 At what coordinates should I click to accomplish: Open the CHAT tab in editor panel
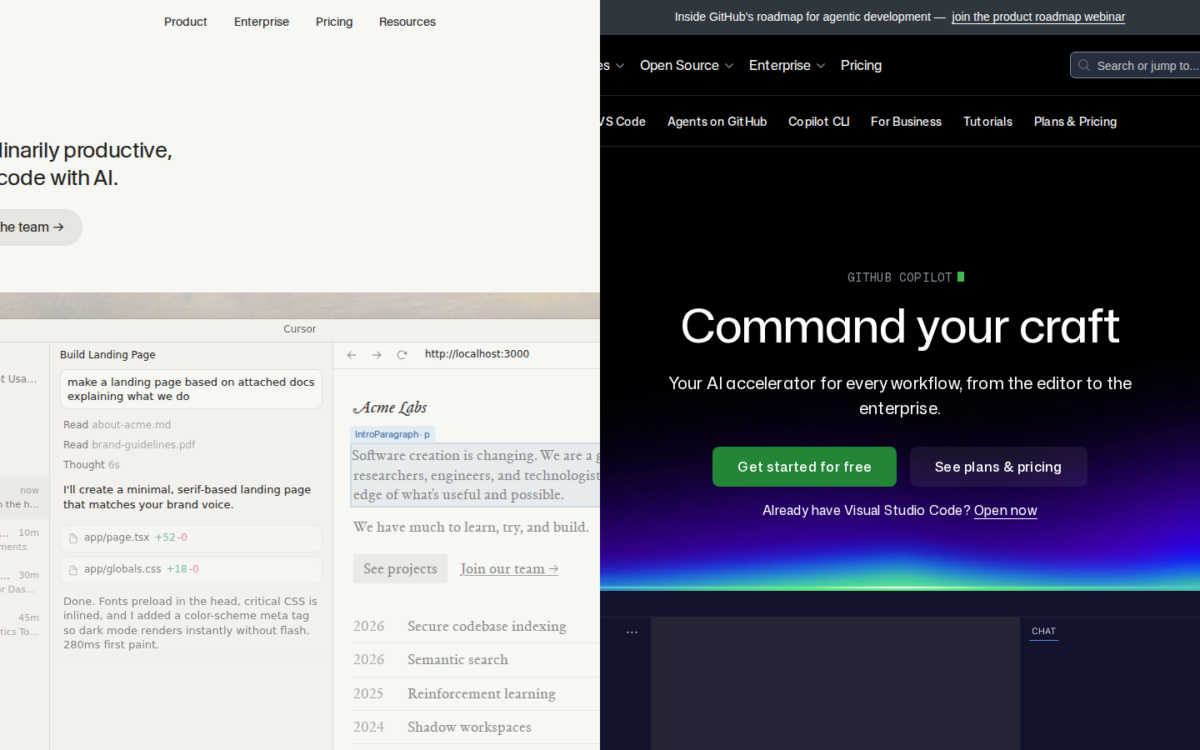[1043, 631]
